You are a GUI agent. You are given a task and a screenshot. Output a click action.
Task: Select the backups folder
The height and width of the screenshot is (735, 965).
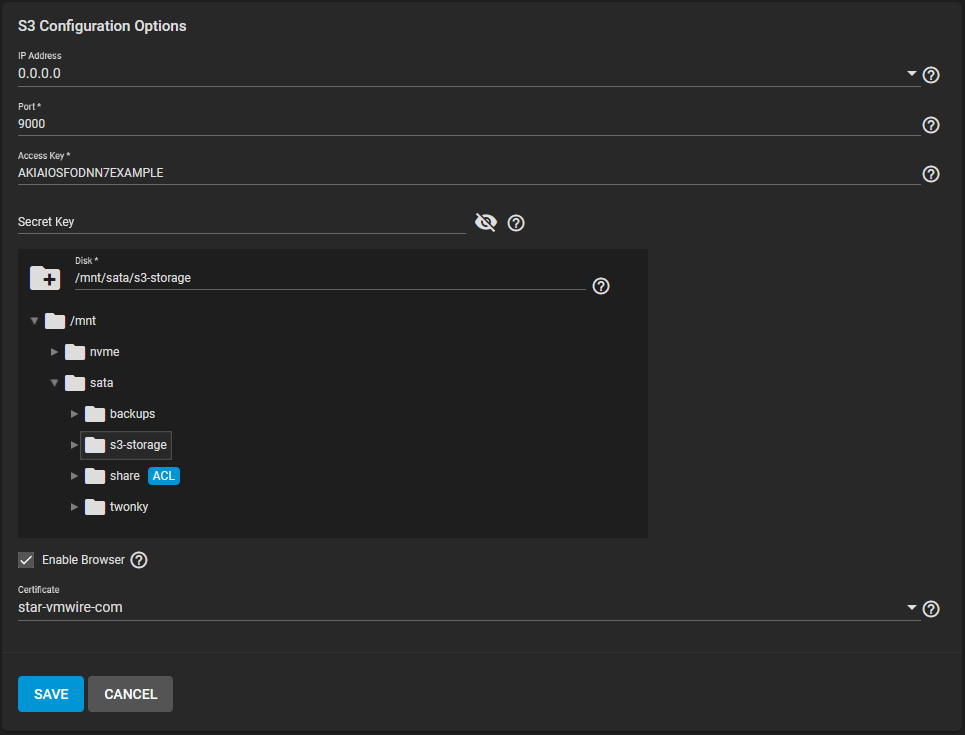131,414
